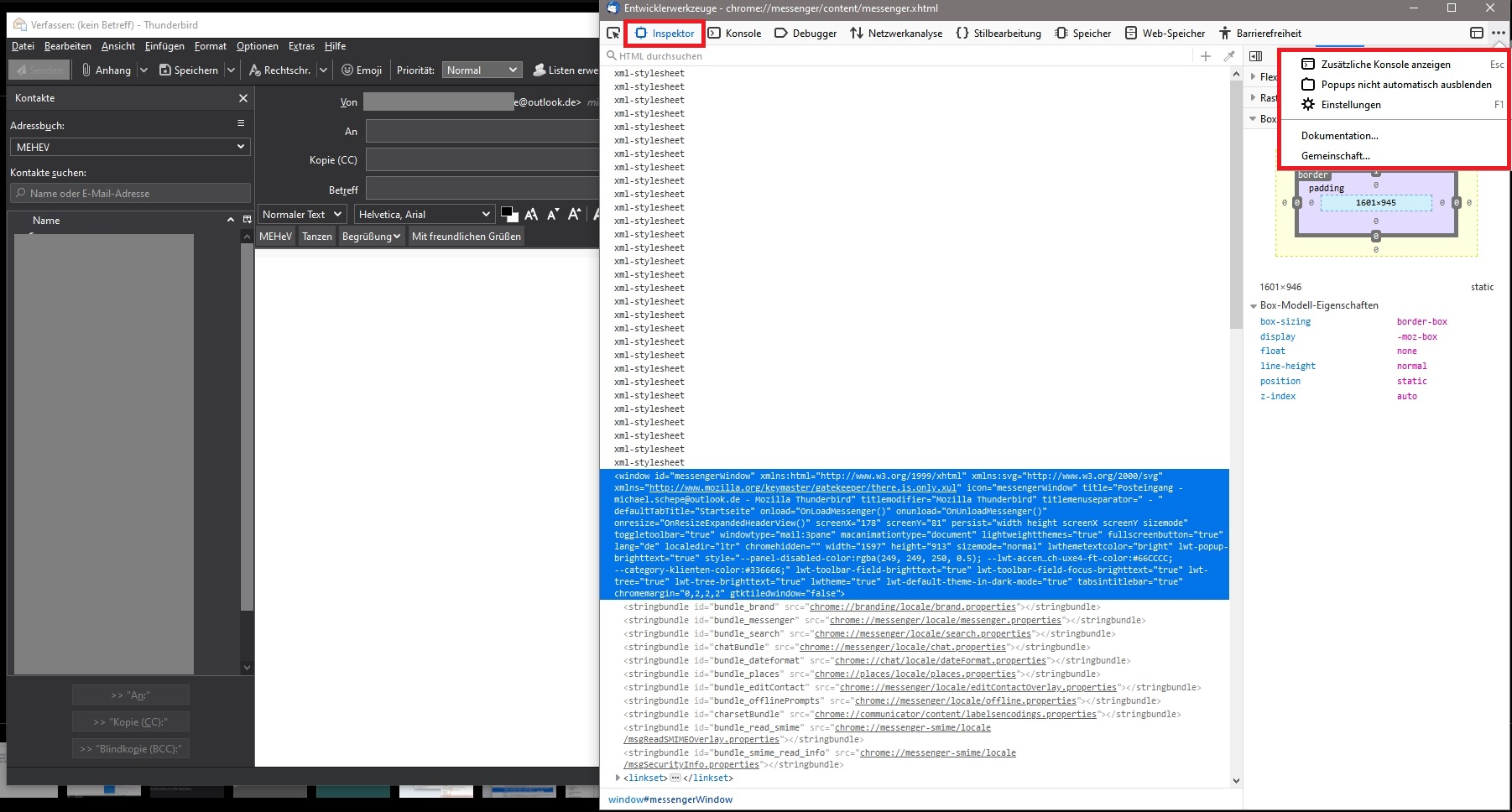Open the Stilbearbeitung tab
1512x812 pixels.
[998, 34]
